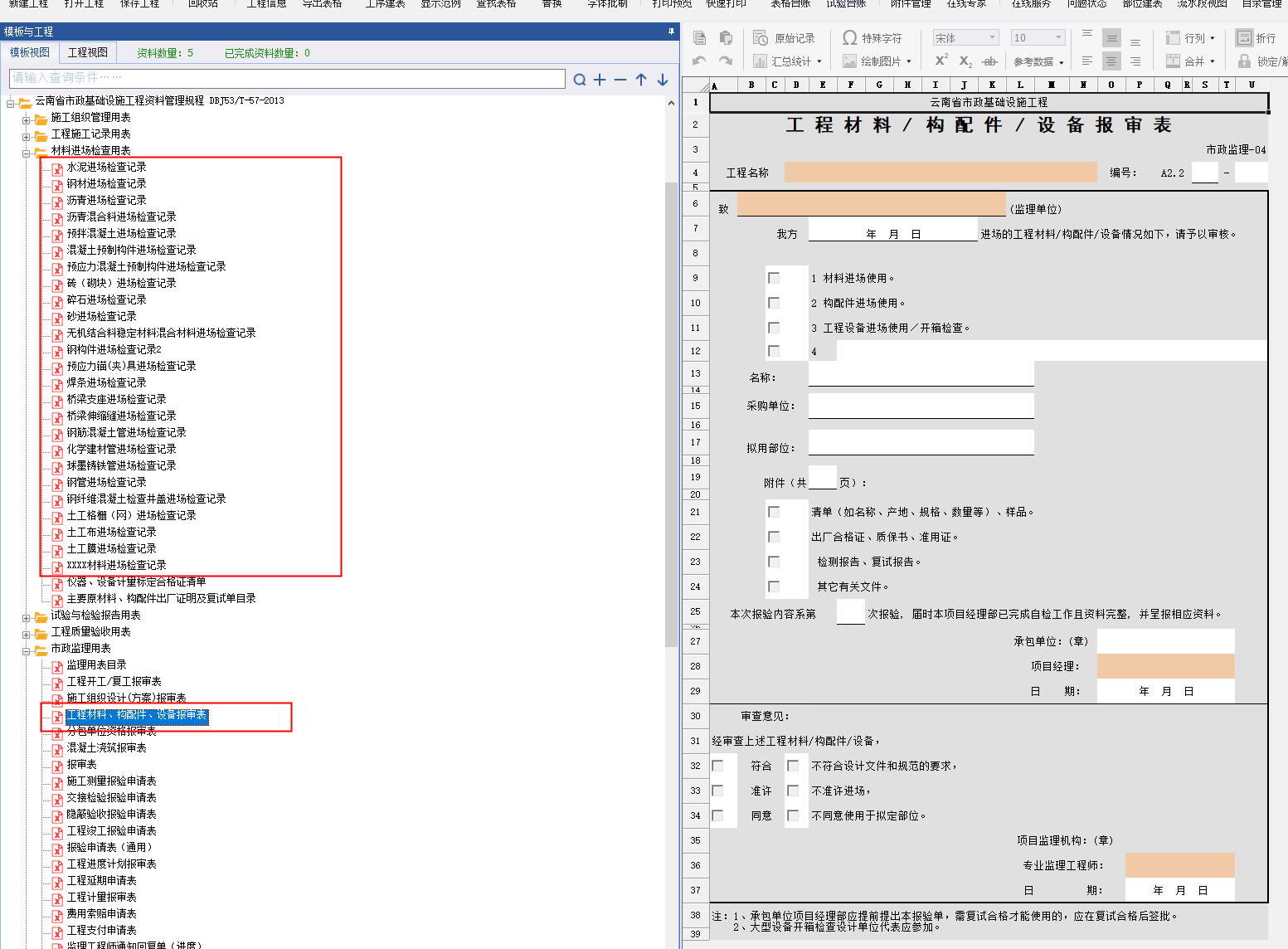Check 清单（如名称、产地、规格）checkbox
1288x949 pixels.
774,512
